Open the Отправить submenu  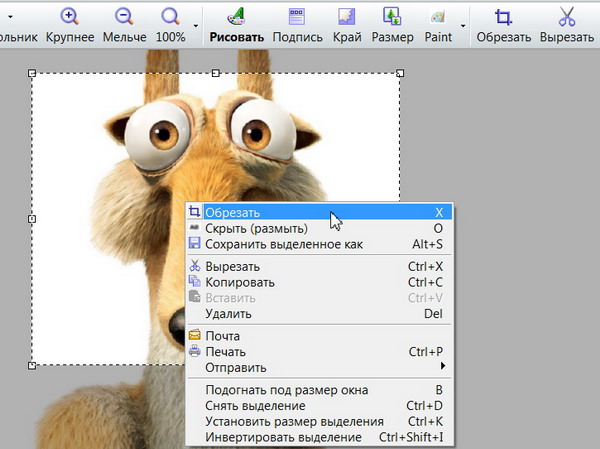pos(320,367)
